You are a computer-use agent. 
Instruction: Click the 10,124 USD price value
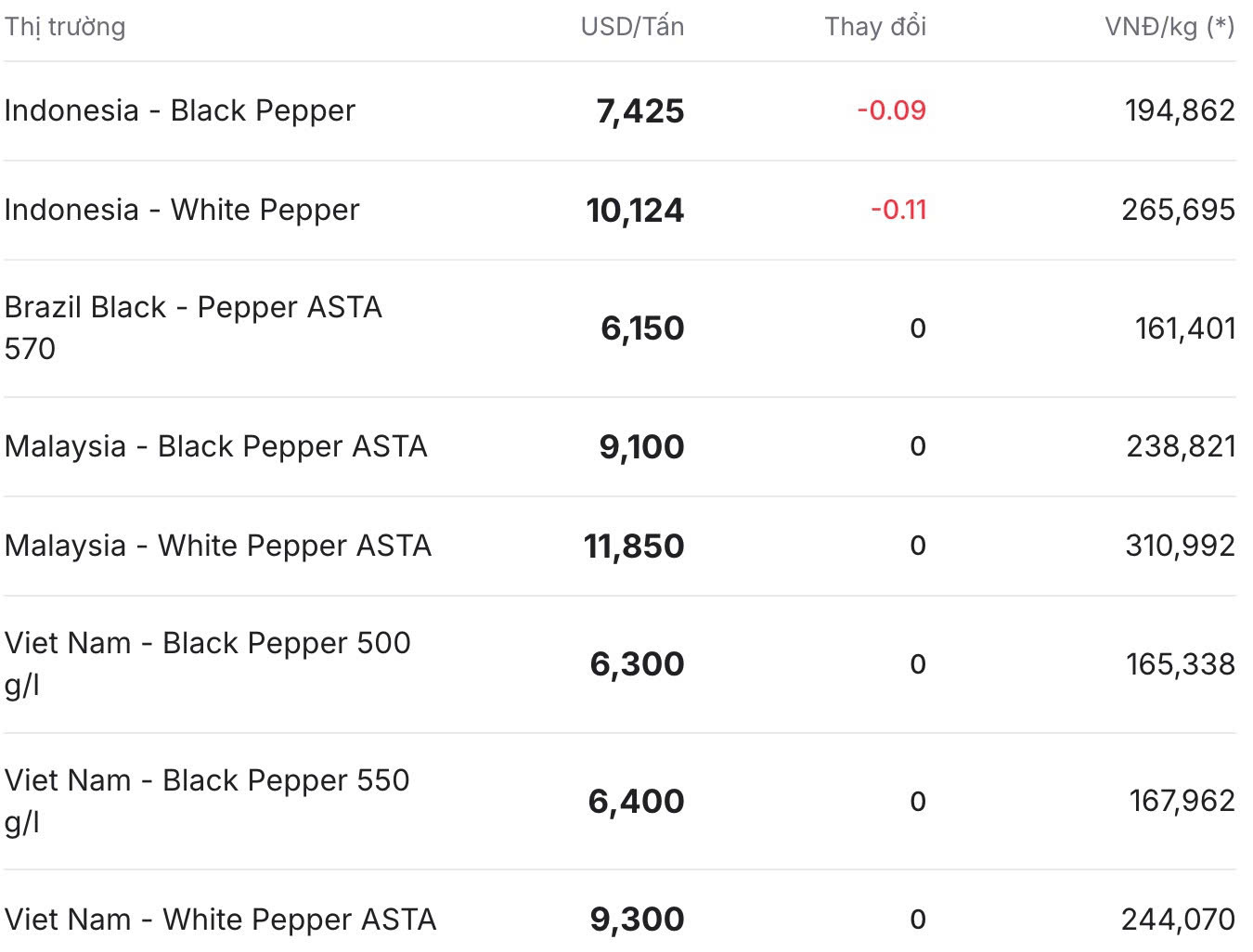[x=635, y=211]
